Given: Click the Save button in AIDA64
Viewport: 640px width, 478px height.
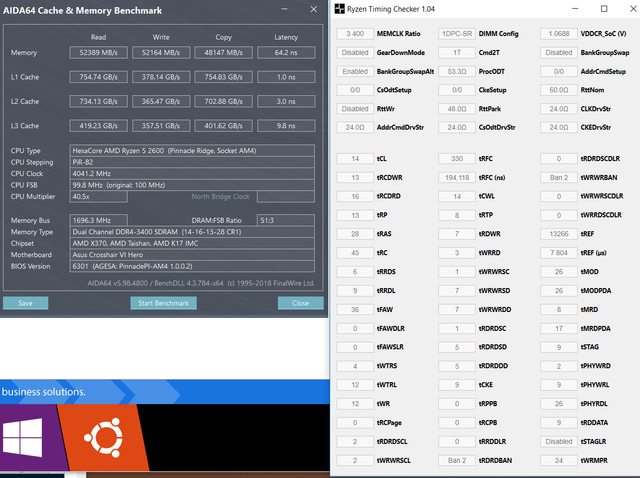Looking at the screenshot, I should (x=25, y=303).
